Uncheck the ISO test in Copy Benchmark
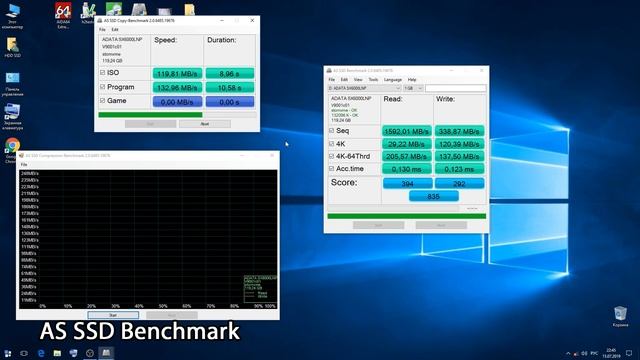 pos(102,73)
